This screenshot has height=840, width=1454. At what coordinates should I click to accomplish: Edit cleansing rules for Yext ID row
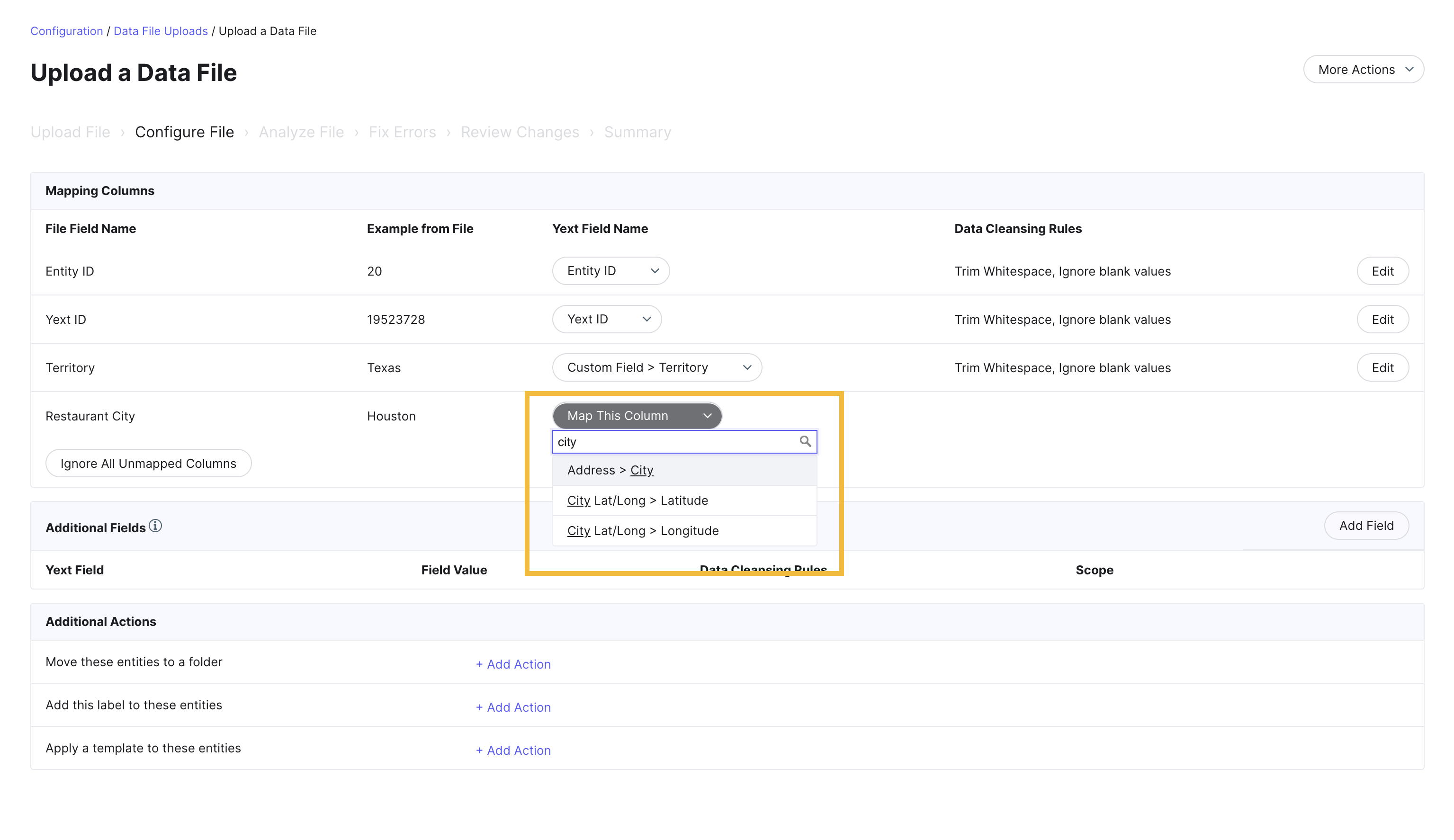click(x=1382, y=320)
